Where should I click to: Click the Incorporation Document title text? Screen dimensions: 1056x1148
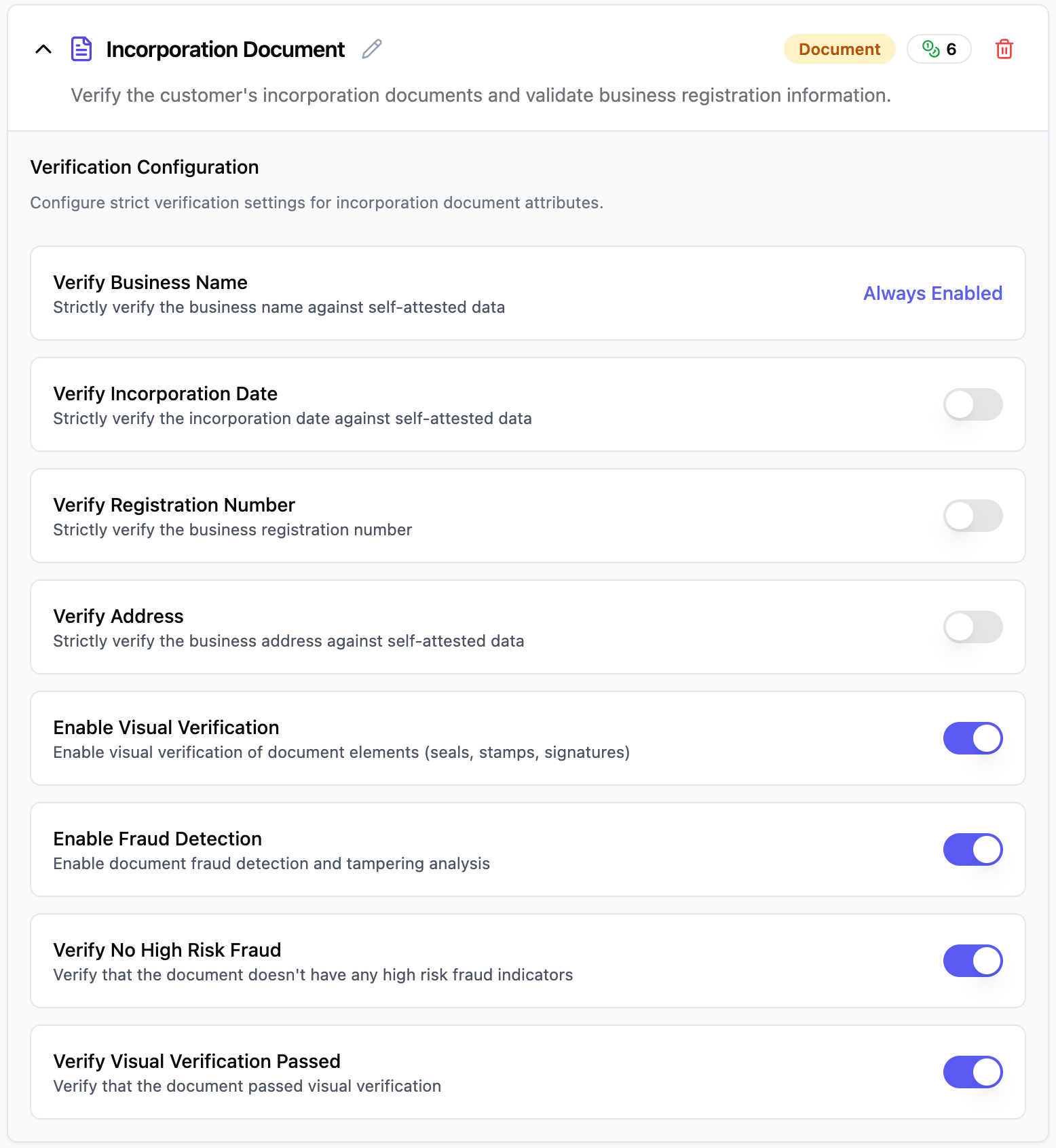click(225, 50)
